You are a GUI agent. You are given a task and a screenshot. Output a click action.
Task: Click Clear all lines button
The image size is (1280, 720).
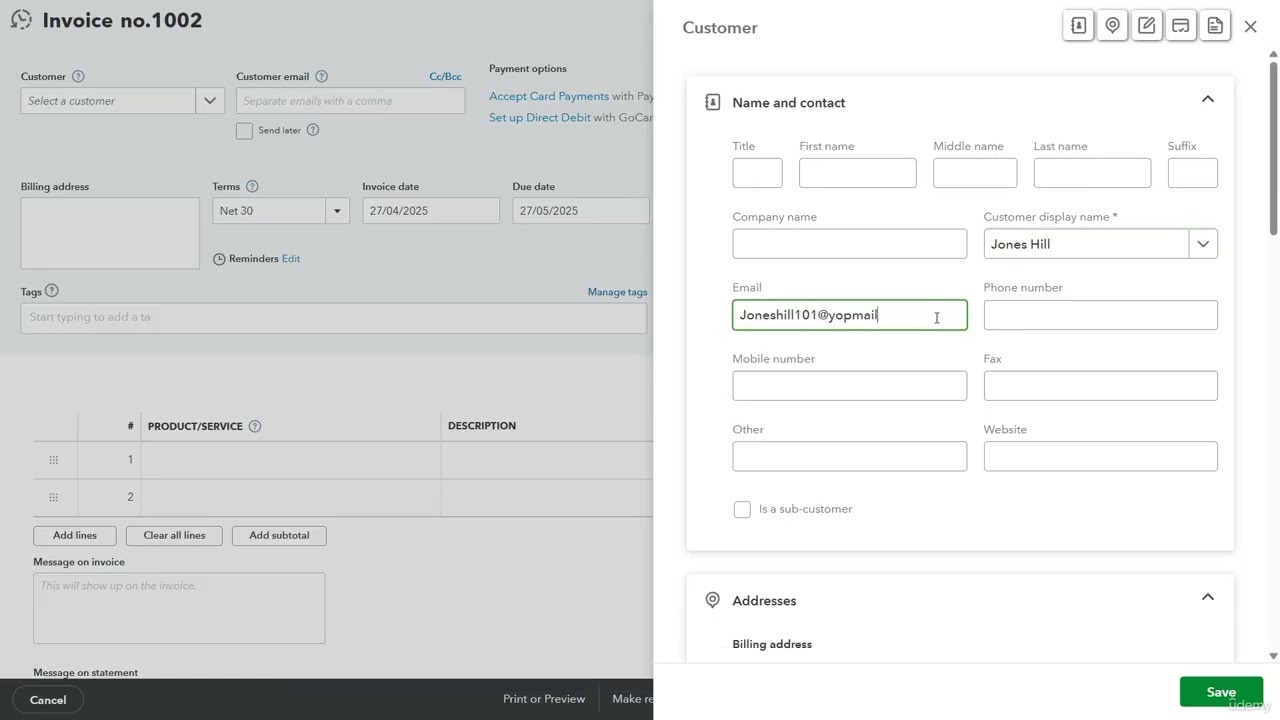coord(174,535)
